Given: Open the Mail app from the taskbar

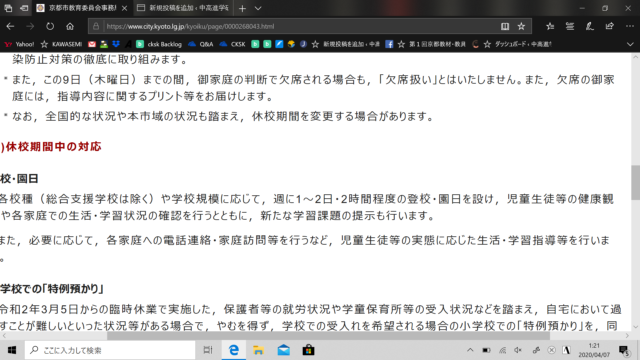Looking at the screenshot, I should coord(283,350).
